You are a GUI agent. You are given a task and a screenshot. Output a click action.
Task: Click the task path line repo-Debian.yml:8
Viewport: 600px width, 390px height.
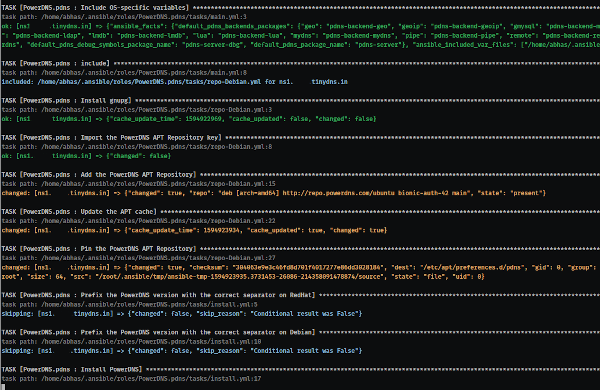137,147
